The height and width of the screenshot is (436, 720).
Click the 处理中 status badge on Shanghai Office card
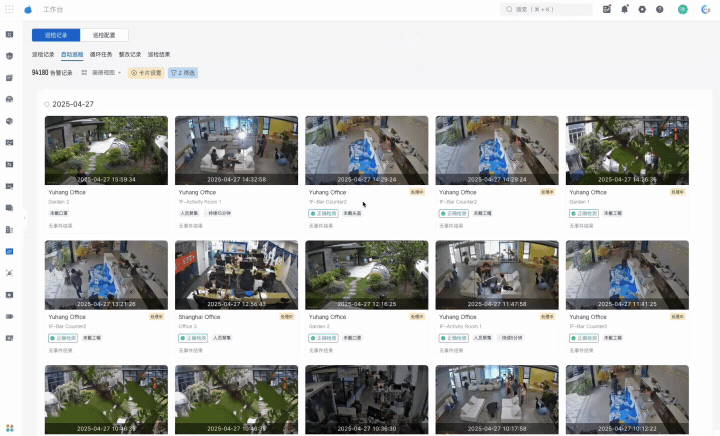287,317
